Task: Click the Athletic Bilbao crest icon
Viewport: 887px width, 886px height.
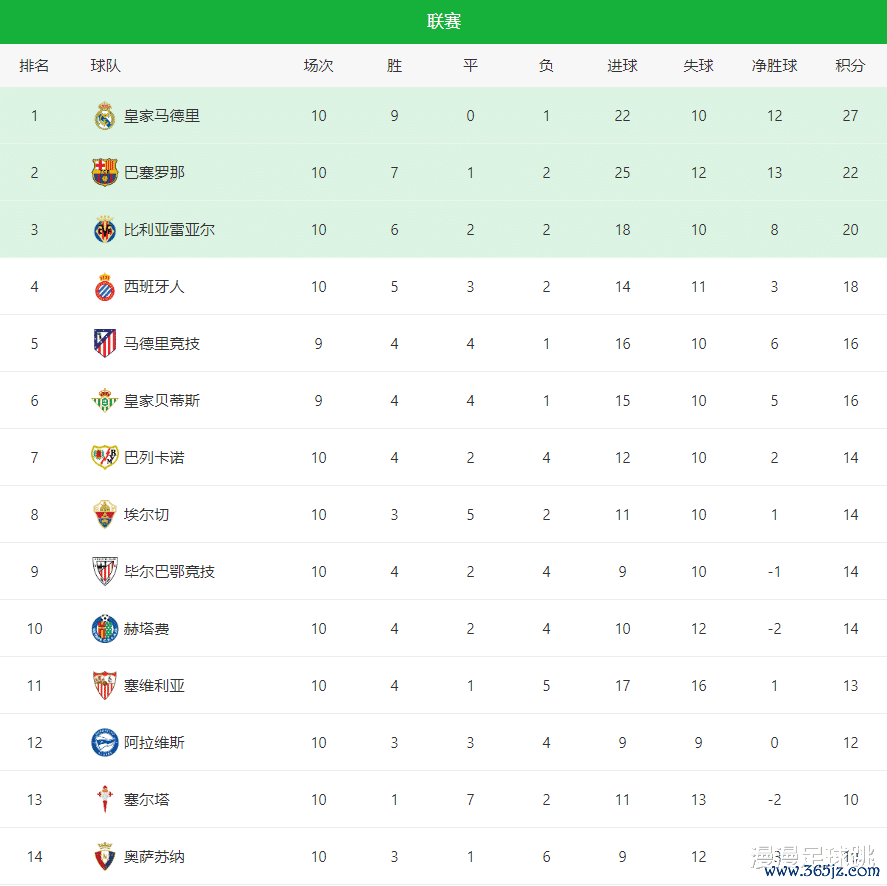Action: coord(105,572)
